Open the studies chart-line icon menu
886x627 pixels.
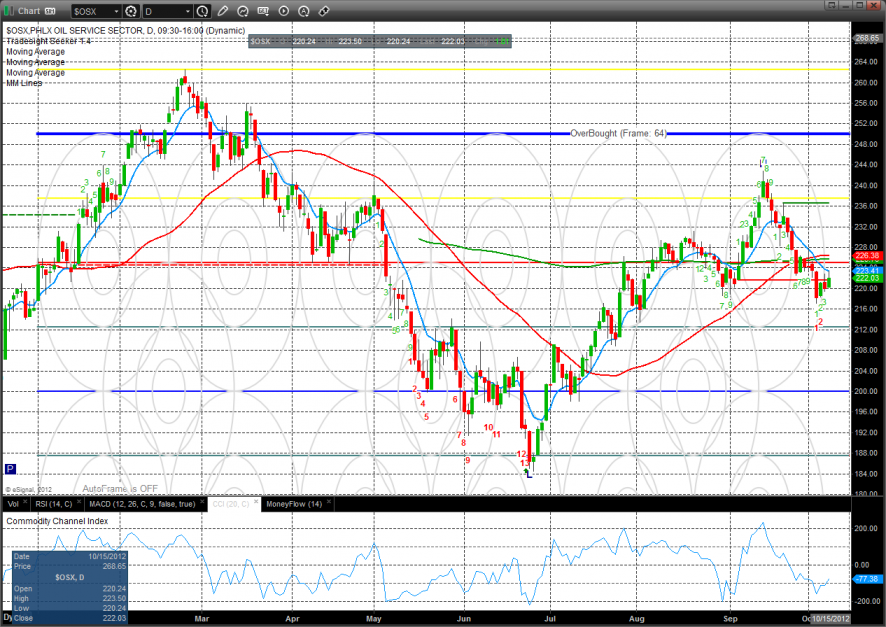point(243,11)
